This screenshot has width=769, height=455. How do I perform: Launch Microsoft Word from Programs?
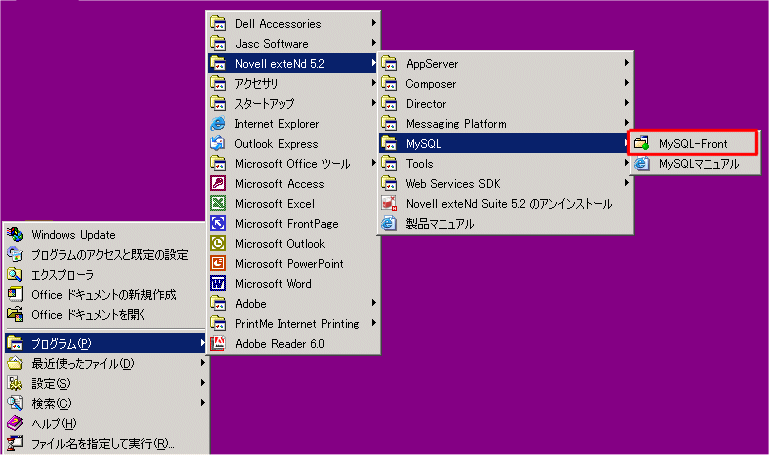[x=293, y=283]
